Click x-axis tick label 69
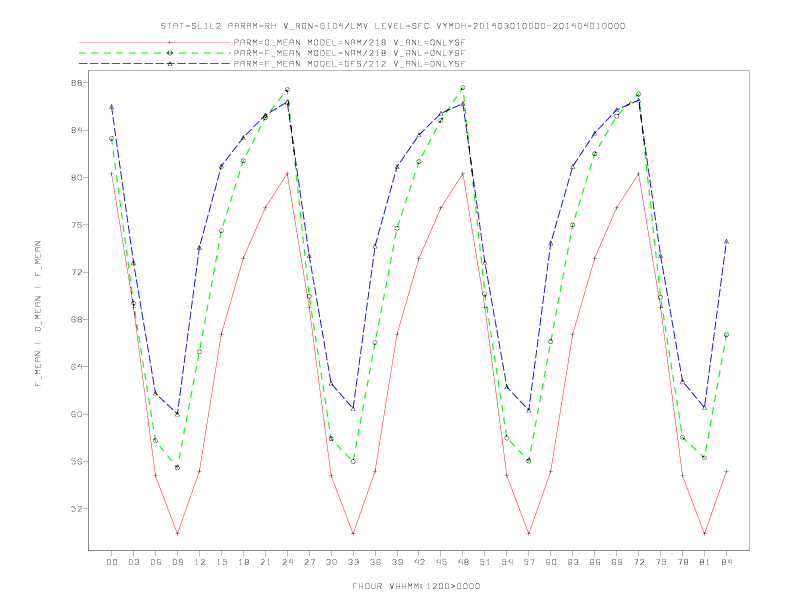792x612 pixels. [x=617, y=562]
